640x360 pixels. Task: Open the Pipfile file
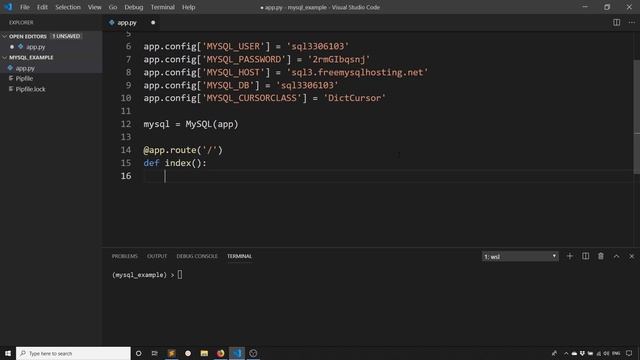[24, 78]
